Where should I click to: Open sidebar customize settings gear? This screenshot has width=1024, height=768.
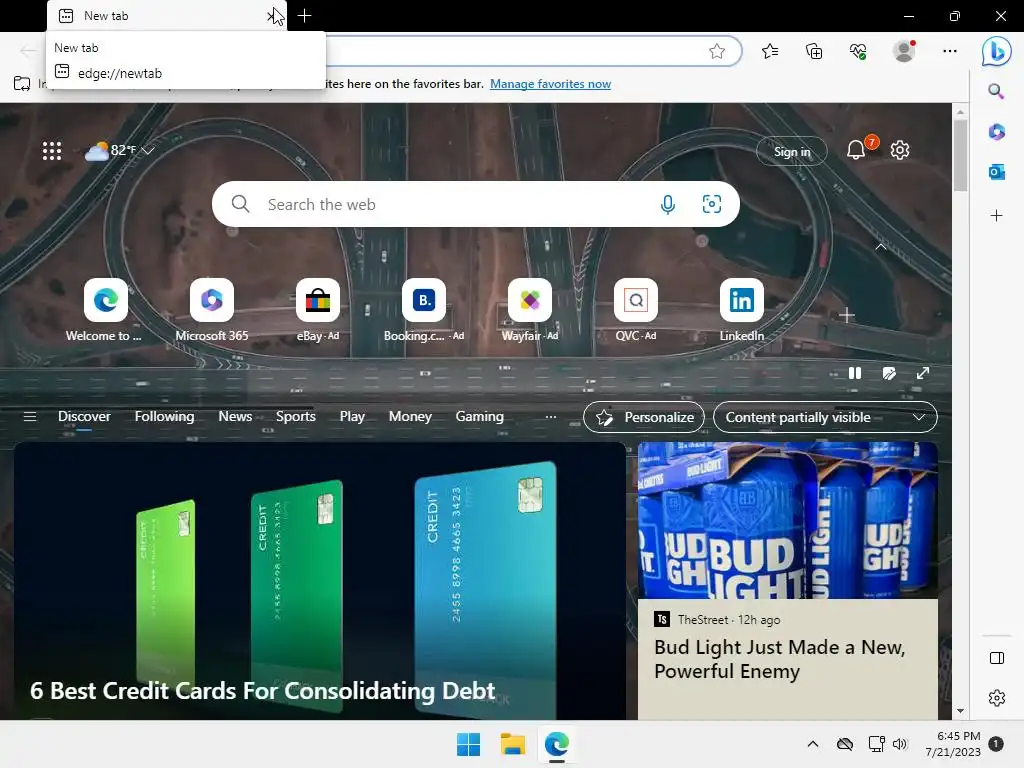(997, 698)
